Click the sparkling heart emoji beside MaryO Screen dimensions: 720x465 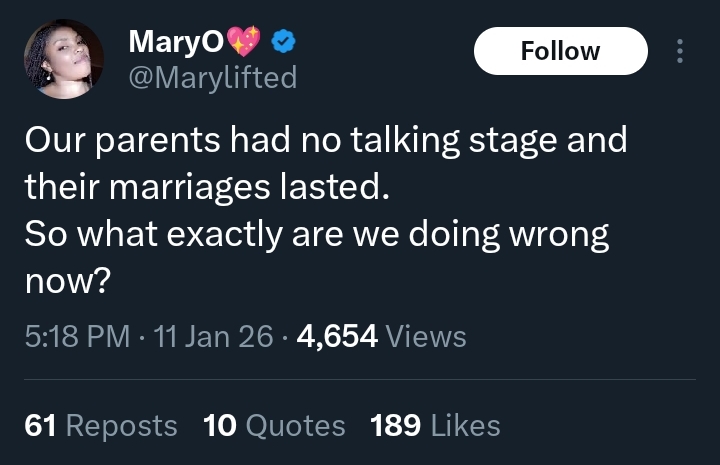click(x=244, y=41)
